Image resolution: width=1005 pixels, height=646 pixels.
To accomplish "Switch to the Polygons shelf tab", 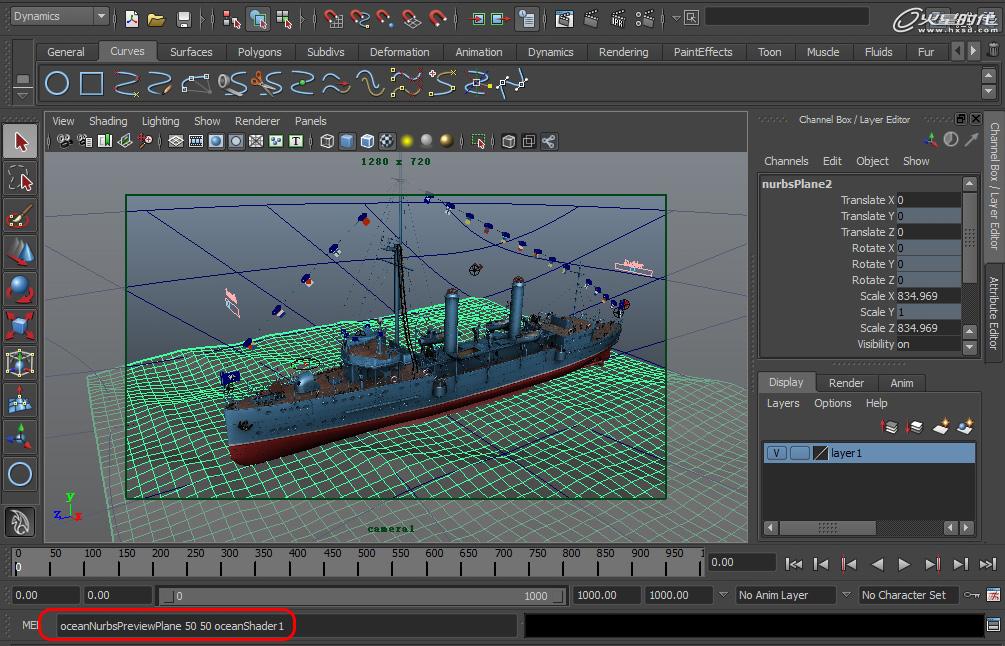I will [259, 52].
